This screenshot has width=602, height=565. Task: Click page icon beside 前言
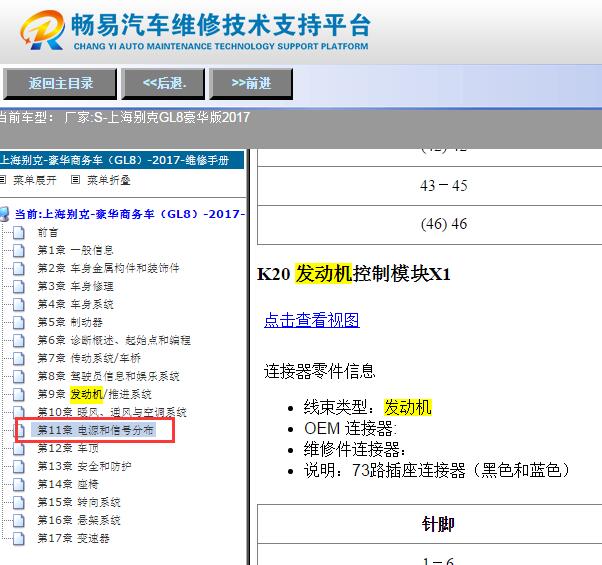[x=18, y=232]
